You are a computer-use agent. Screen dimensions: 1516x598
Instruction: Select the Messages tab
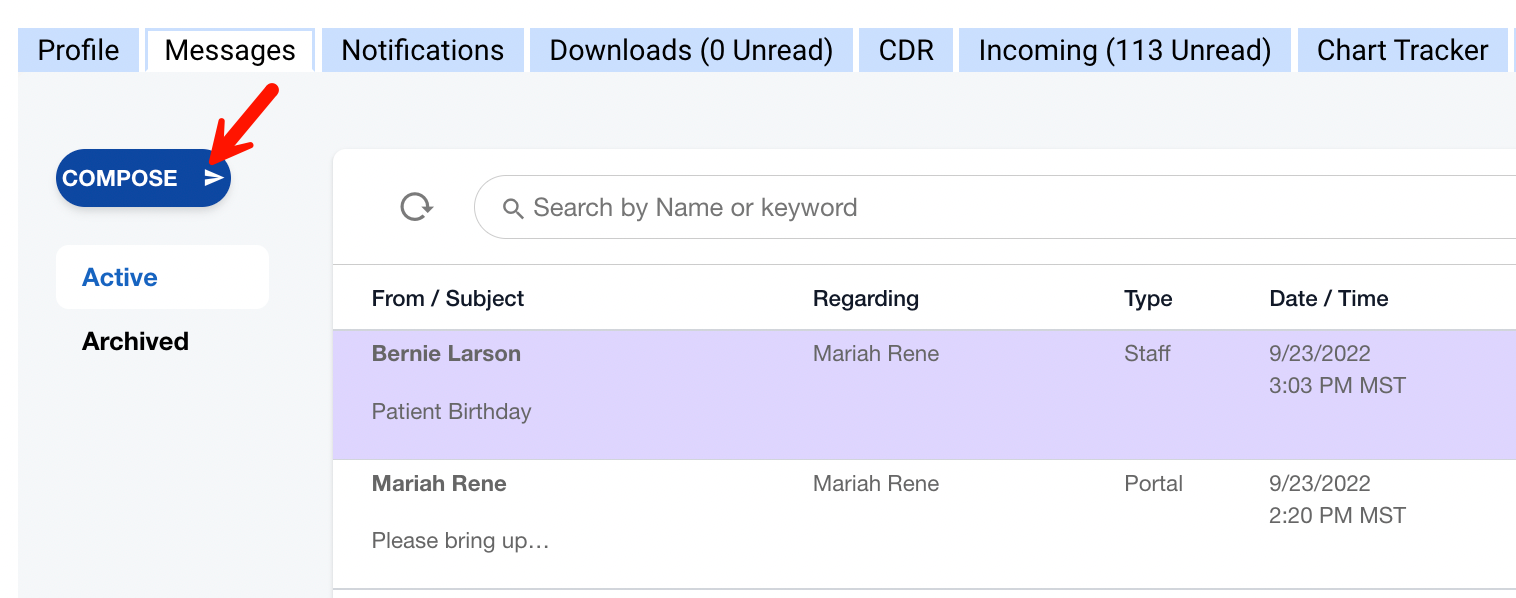coord(230,50)
